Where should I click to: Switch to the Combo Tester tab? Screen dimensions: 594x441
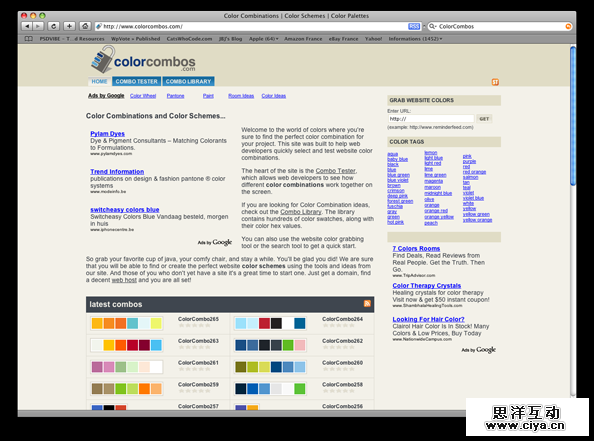pyautogui.click(x=136, y=81)
